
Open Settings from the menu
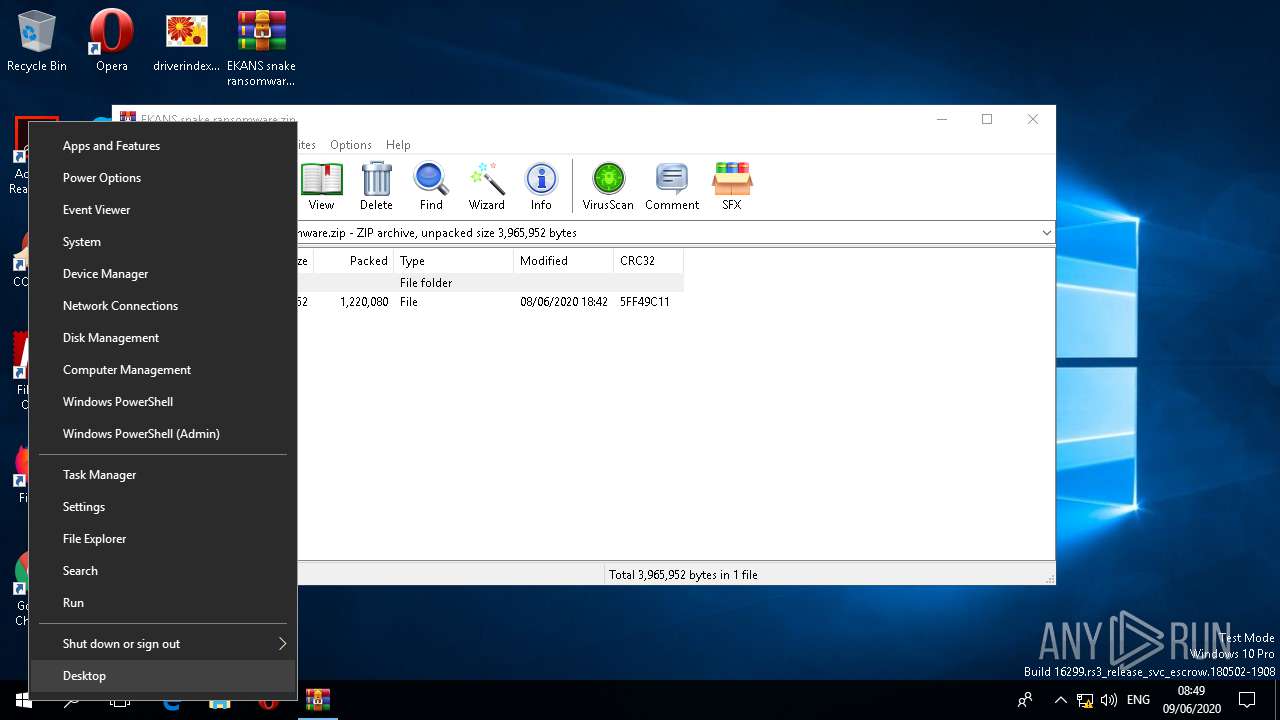click(163, 507)
